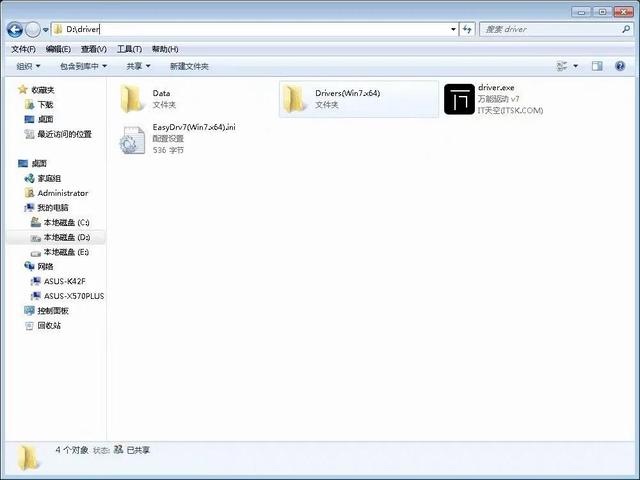640x480 pixels.
Task: Open the 查看(V) menu
Action: (x=93, y=49)
